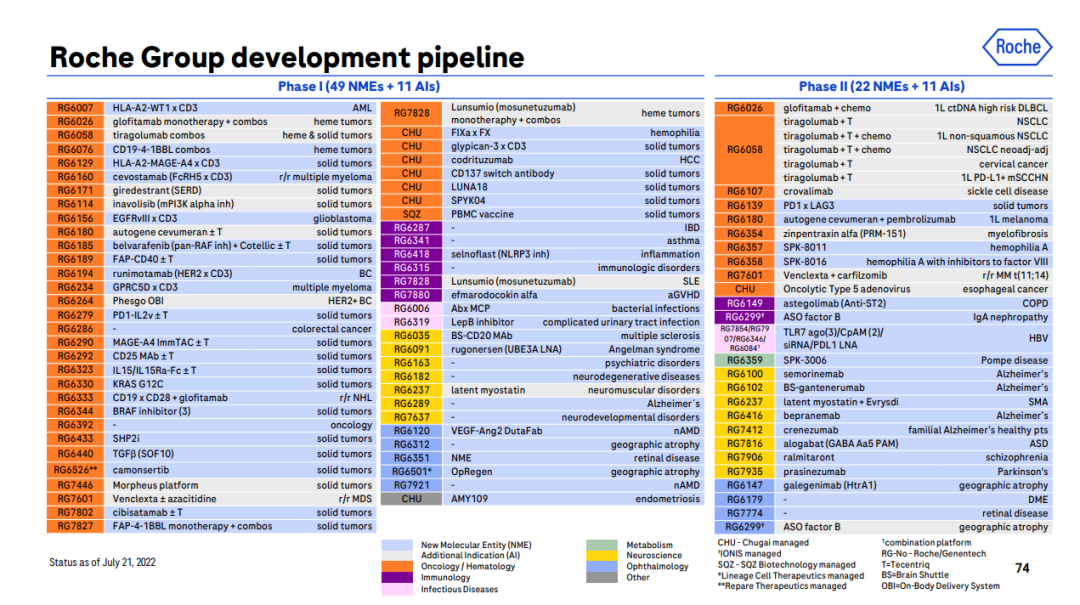1080x605 pixels.
Task: Click 'cevostamab (FcRH5 x CD3)' entry
Action: pos(172,177)
